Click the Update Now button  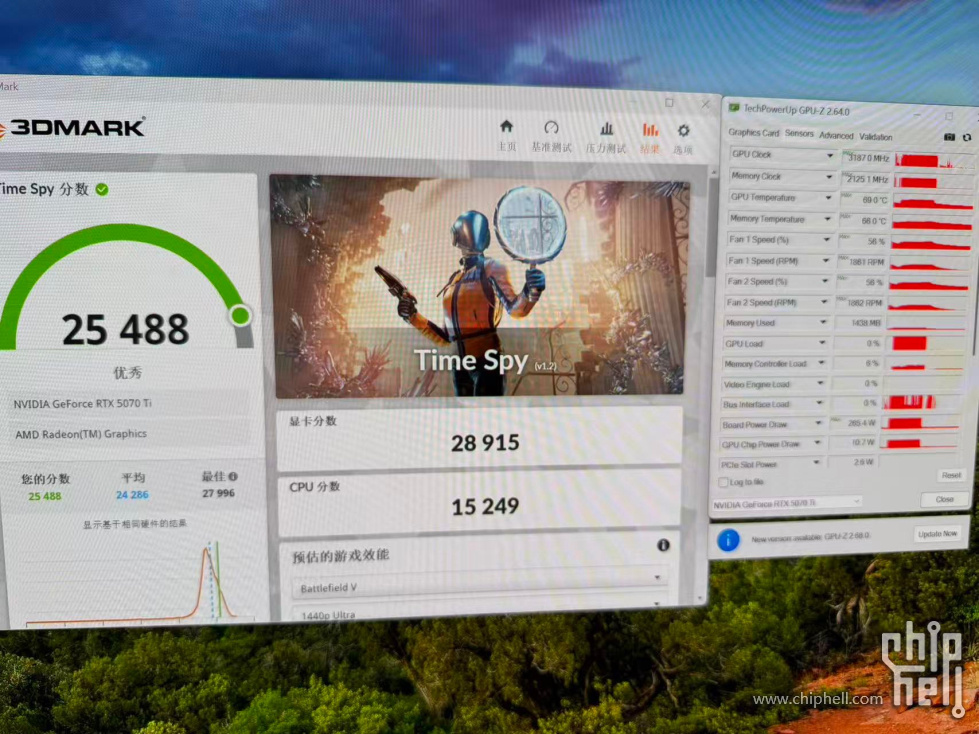[x=937, y=534]
